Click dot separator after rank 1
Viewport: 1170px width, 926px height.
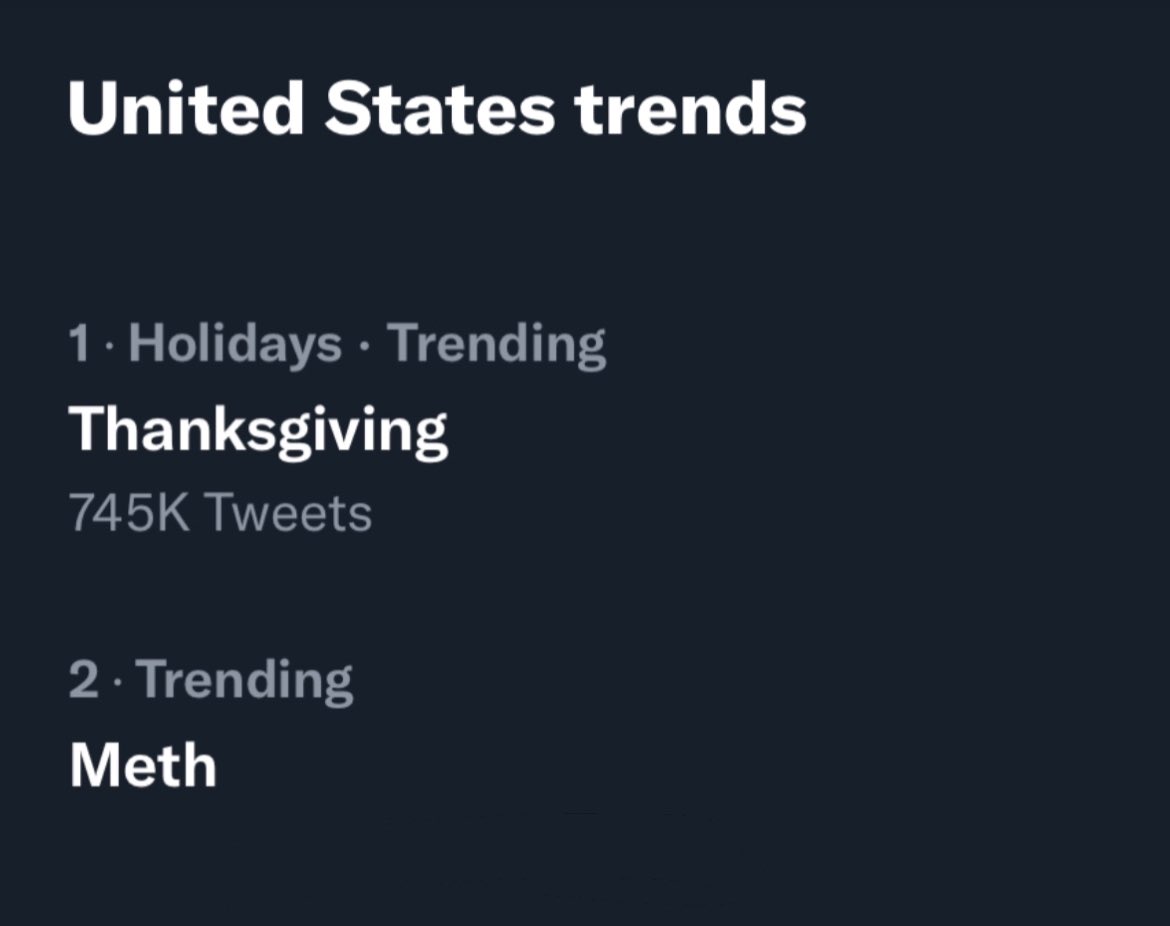[109, 347]
